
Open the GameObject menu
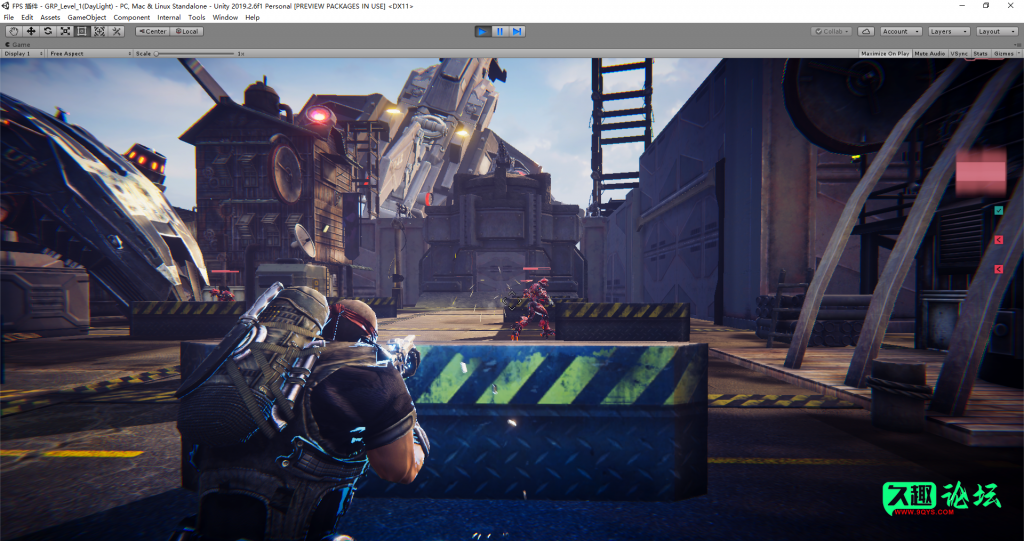87,17
